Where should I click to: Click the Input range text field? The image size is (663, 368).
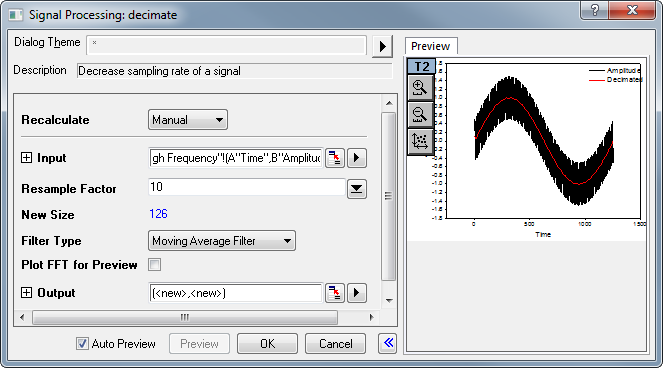pos(236,158)
